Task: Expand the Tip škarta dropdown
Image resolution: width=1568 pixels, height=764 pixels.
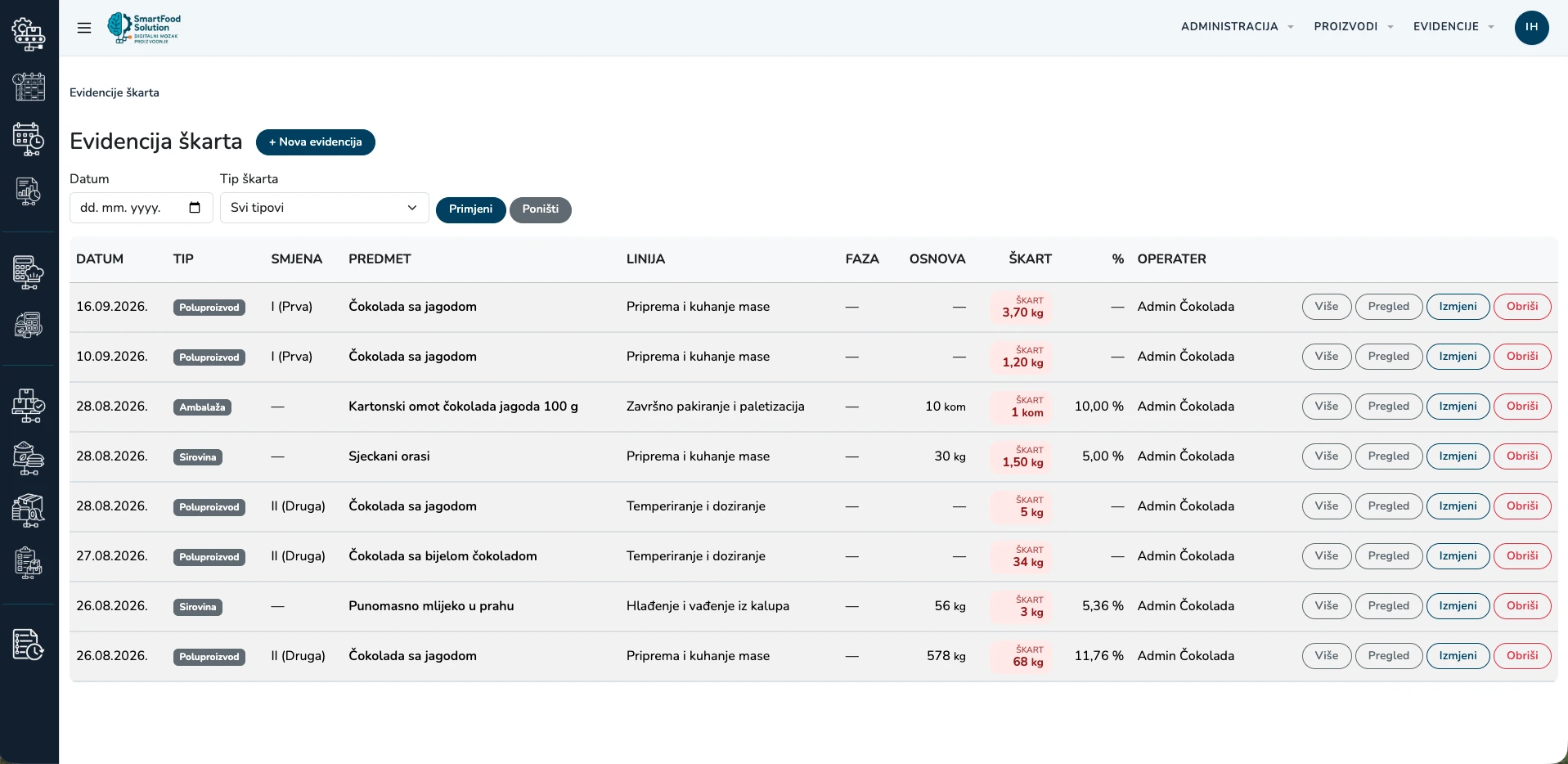Action: tap(325, 208)
